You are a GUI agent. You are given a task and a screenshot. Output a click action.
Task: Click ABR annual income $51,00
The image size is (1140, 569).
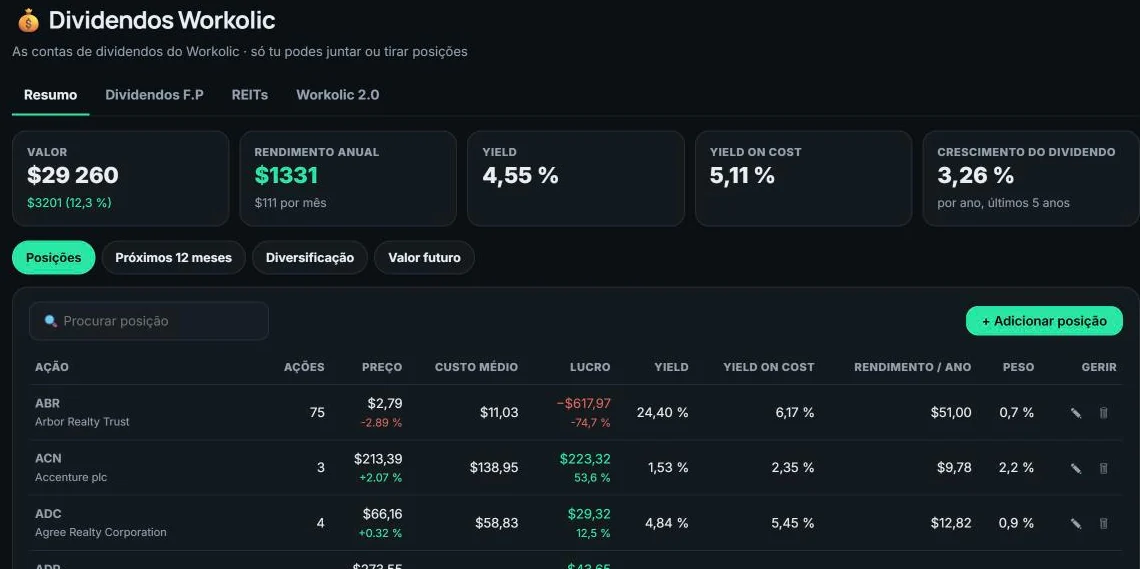pyautogui.click(x=951, y=413)
